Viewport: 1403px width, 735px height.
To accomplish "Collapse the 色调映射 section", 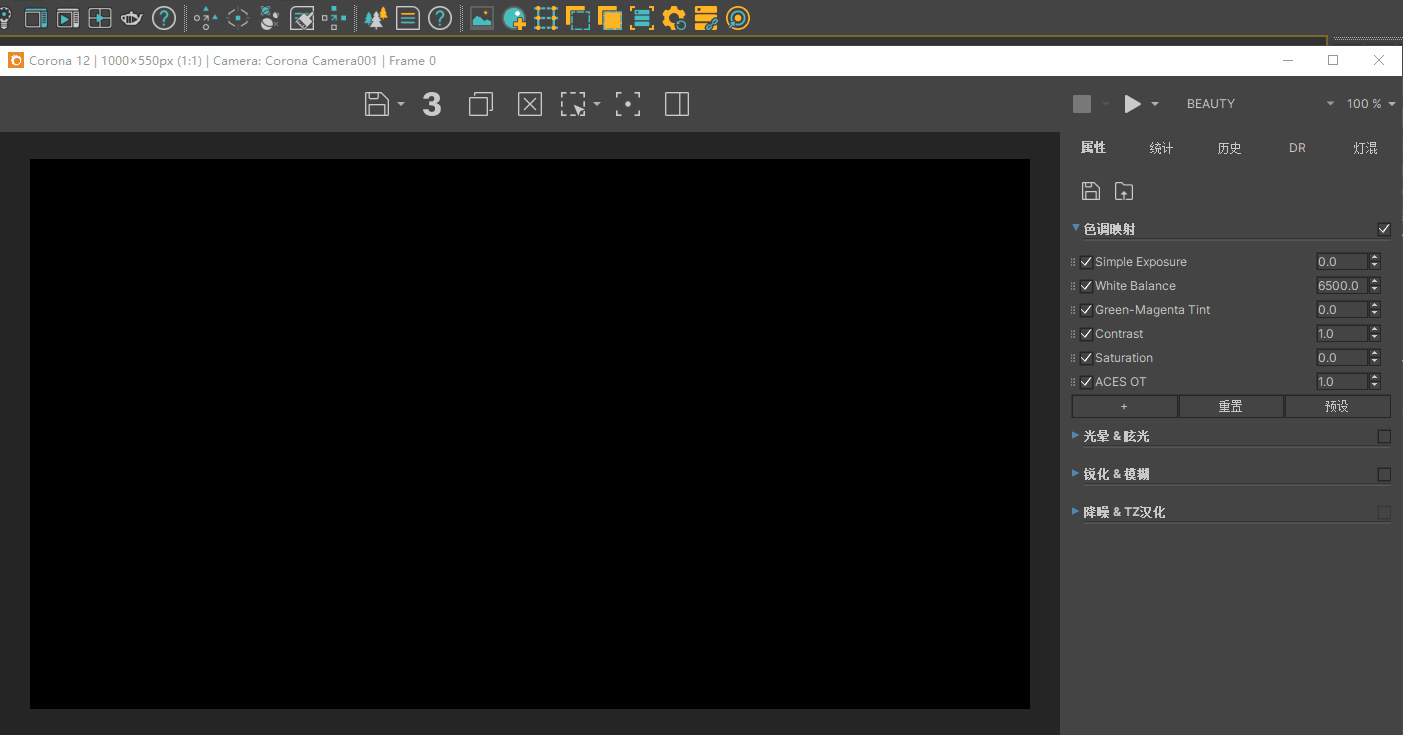I will pyautogui.click(x=1076, y=229).
